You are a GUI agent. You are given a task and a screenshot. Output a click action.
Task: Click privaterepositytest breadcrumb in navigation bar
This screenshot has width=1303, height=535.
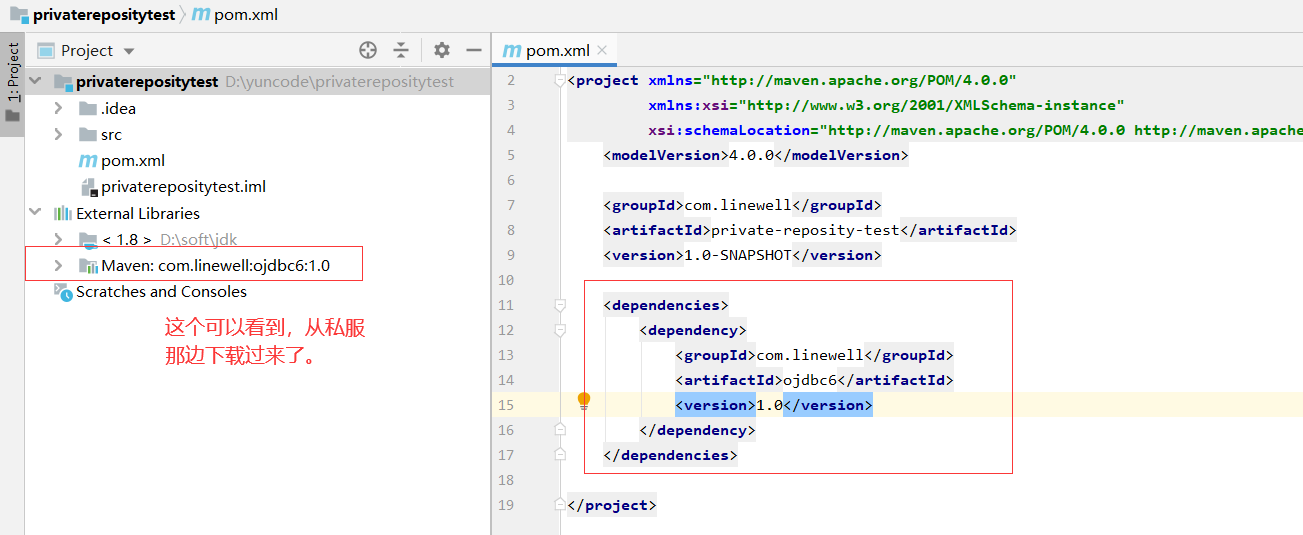click(103, 15)
